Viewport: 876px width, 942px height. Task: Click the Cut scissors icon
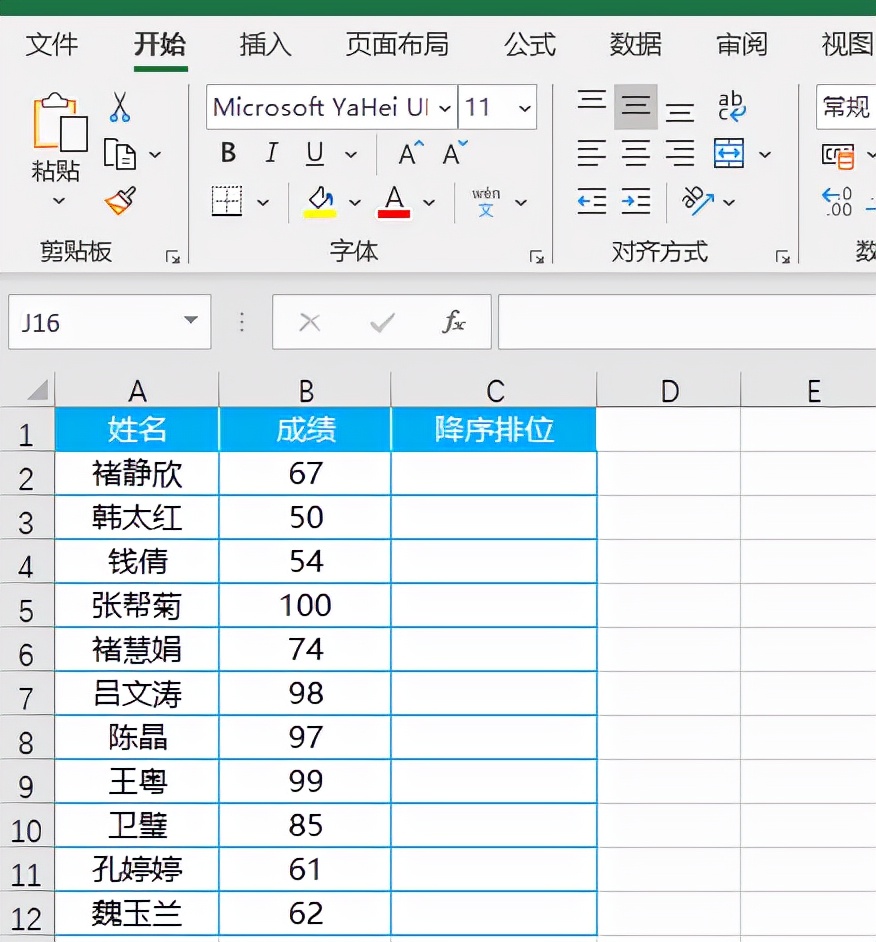click(120, 108)
